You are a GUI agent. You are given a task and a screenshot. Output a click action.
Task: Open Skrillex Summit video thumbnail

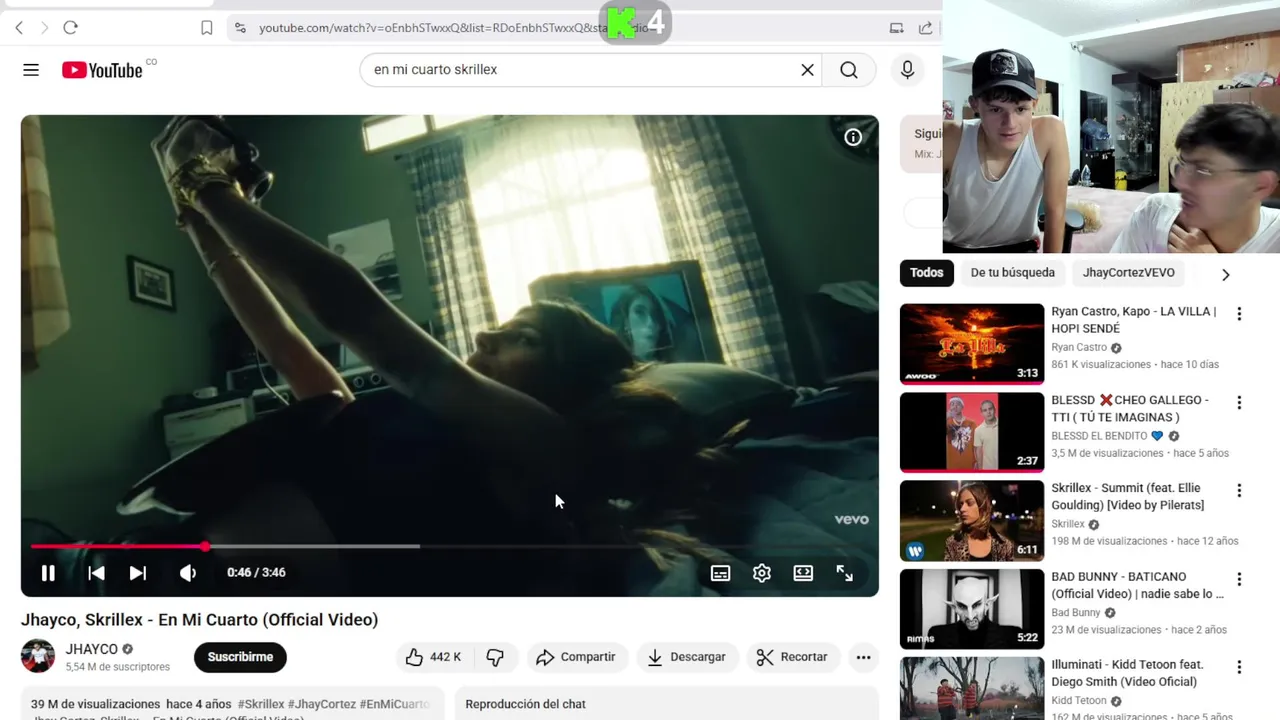(x=972, y=520)
